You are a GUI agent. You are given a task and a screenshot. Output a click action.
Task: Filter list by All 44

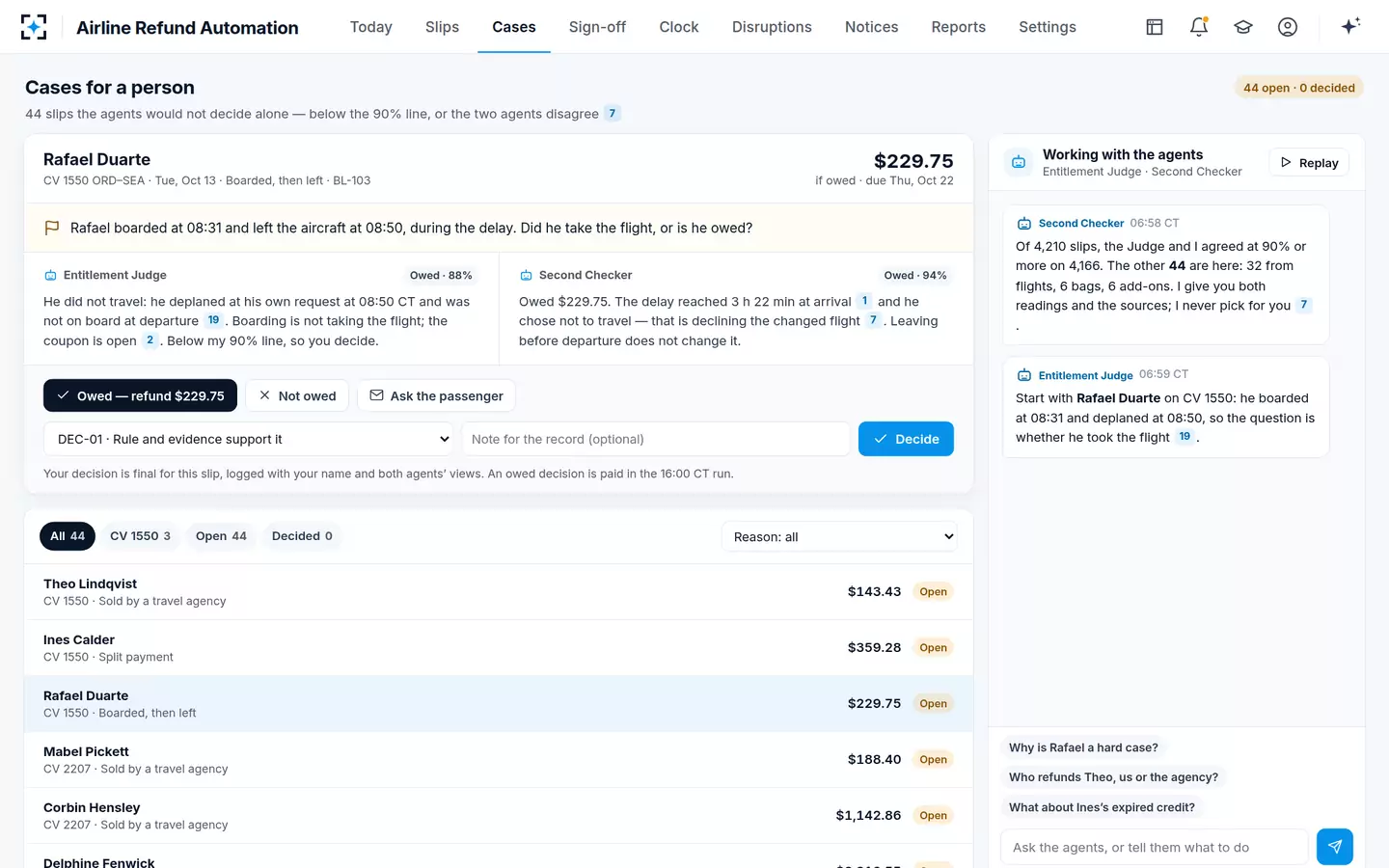click(68, 536)
